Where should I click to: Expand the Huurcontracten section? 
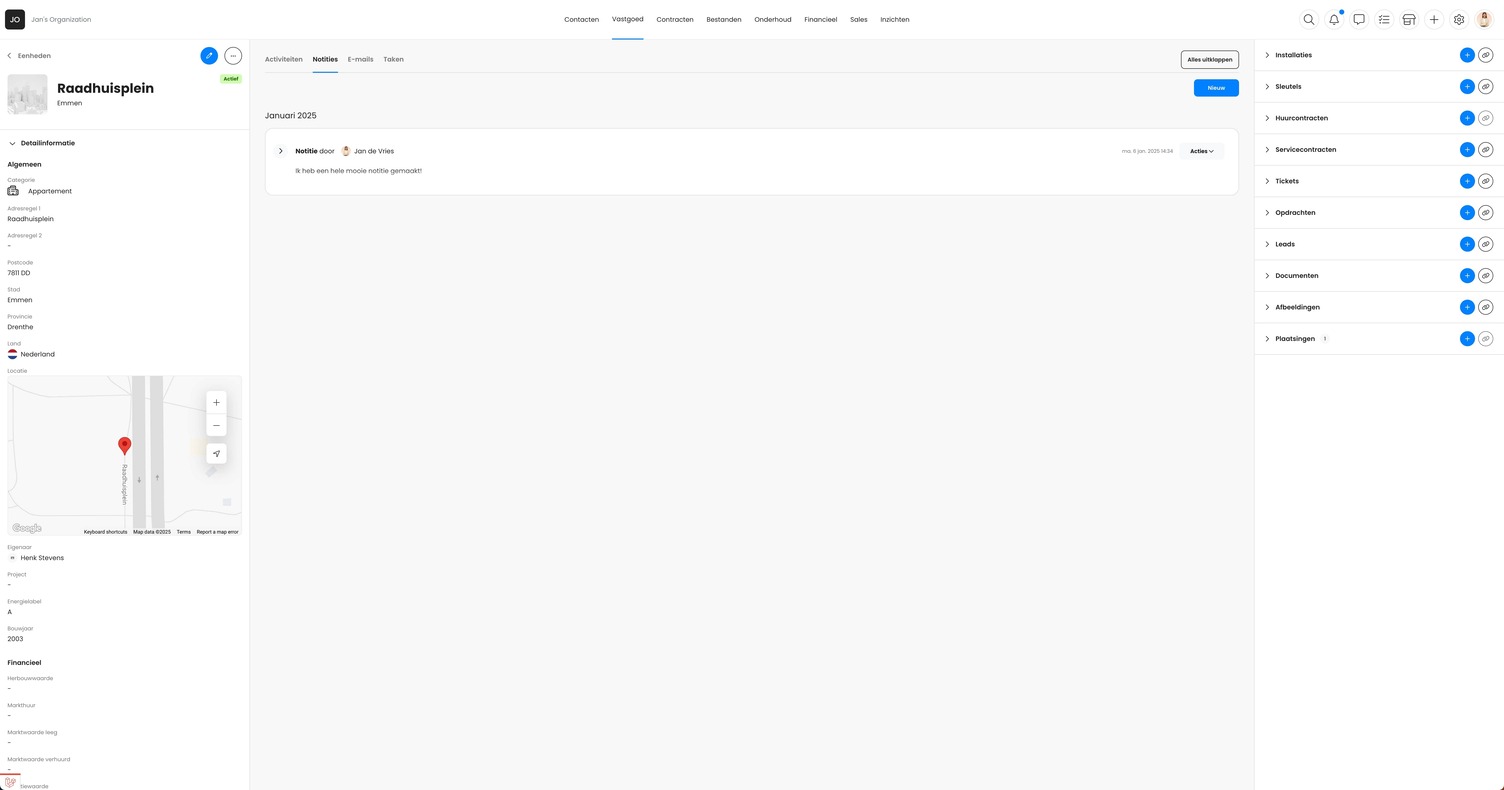pyautogui.click(x=1267, y=118)
